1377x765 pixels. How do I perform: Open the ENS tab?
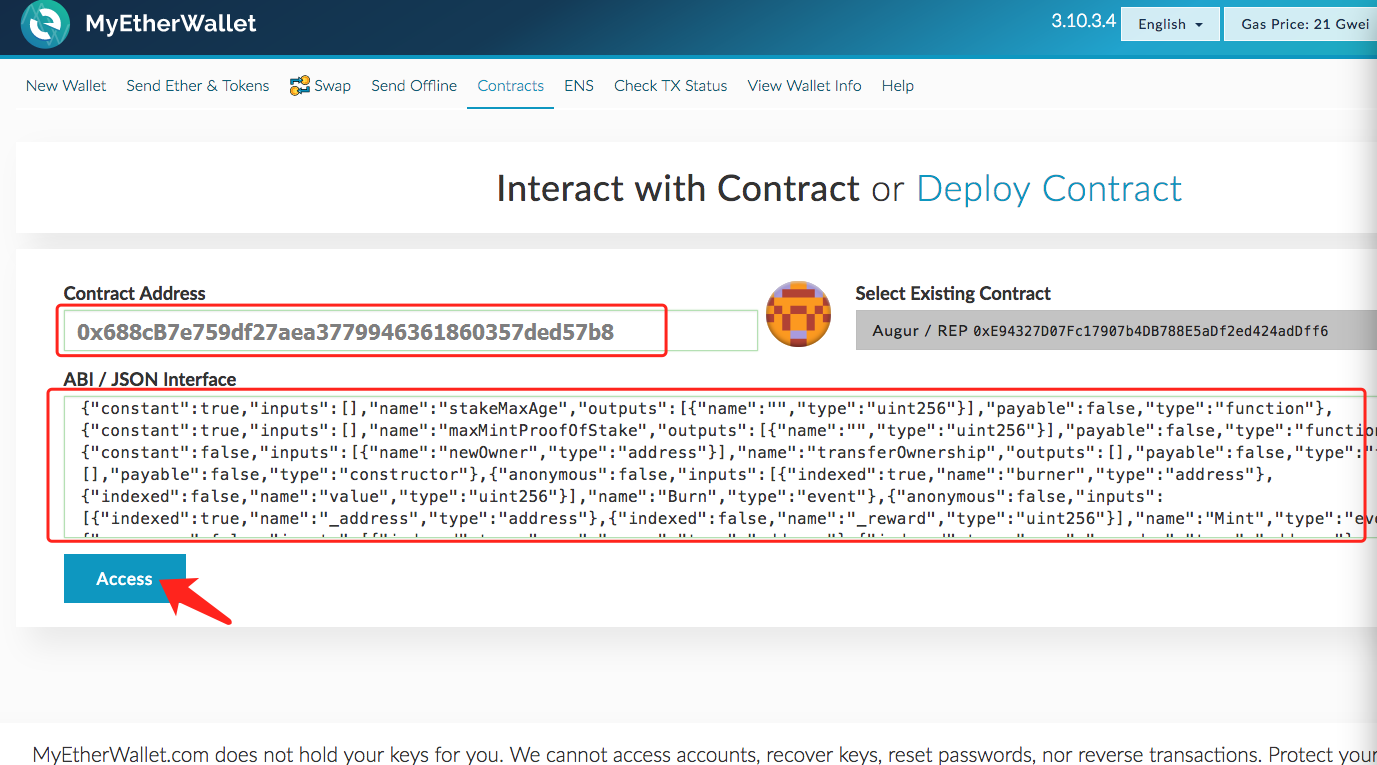(x=579, y=86)
